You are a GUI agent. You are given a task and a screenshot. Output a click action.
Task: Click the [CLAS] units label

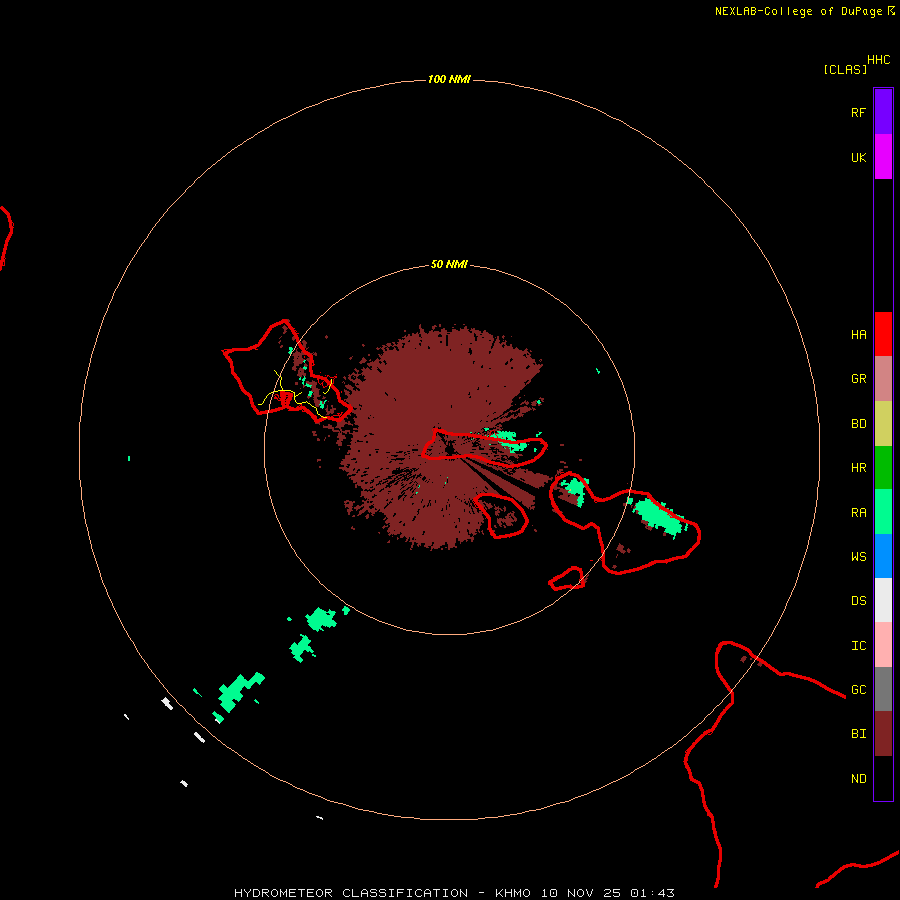[845, 69]
